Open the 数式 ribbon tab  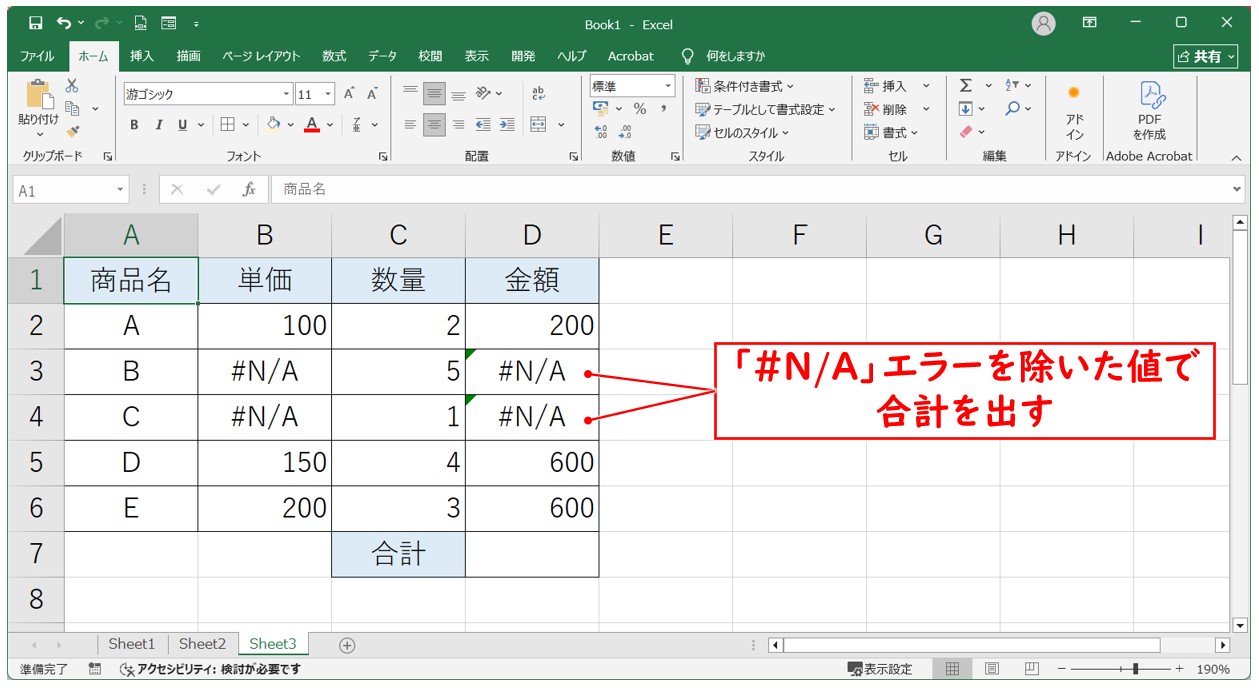coord(334,56)
